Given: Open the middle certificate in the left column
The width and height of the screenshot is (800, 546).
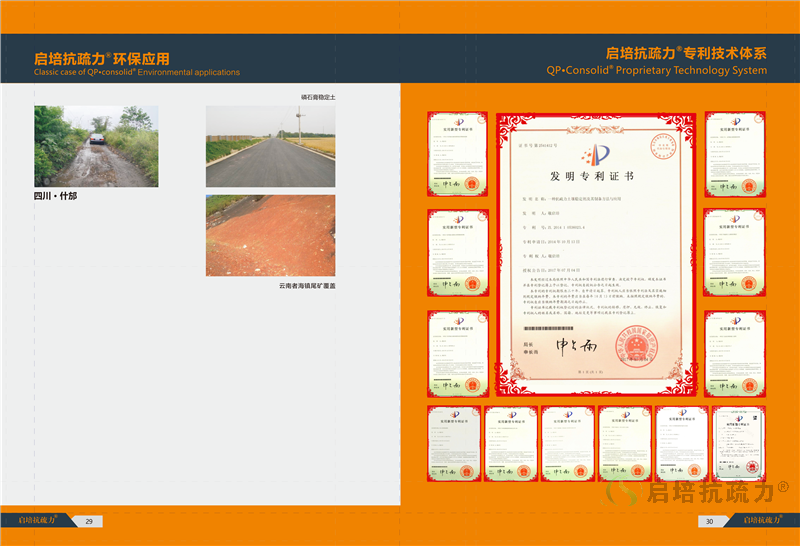Looking at the screenshot, I should point(458,253).
